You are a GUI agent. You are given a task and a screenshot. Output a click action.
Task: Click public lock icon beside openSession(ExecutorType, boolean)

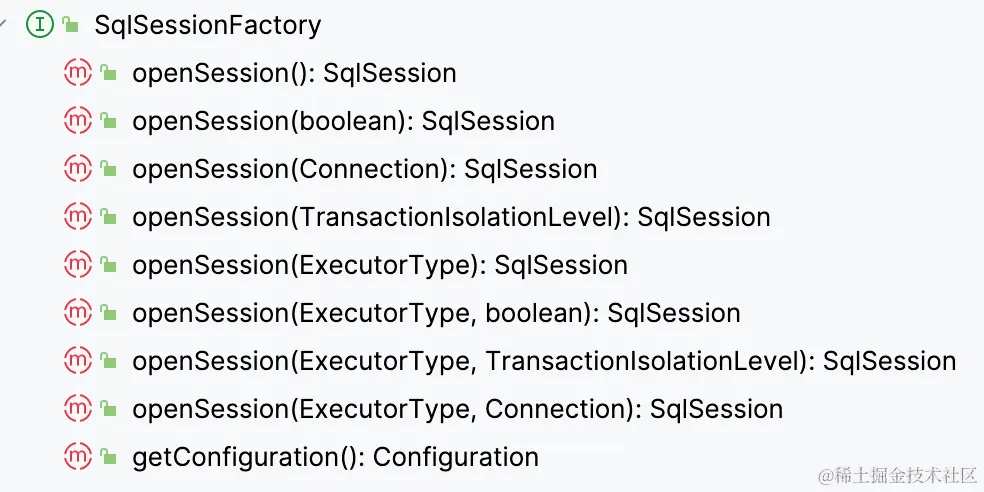pos(108,313)
